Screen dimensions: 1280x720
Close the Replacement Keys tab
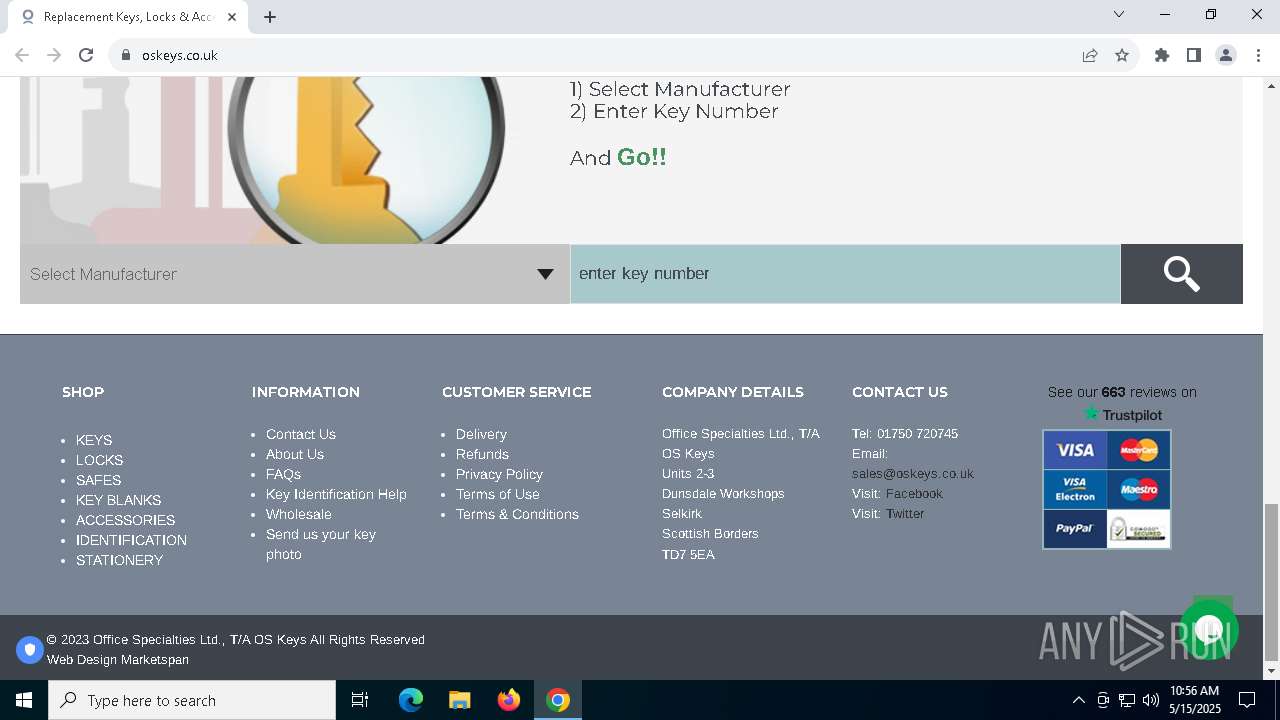[x=233, y=17]
